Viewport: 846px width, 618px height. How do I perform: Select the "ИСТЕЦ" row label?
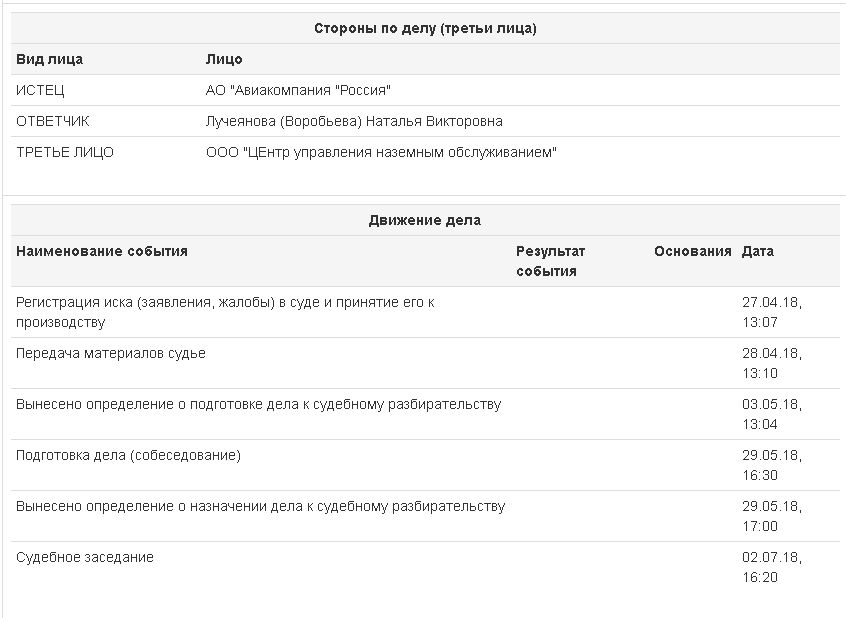40,90
